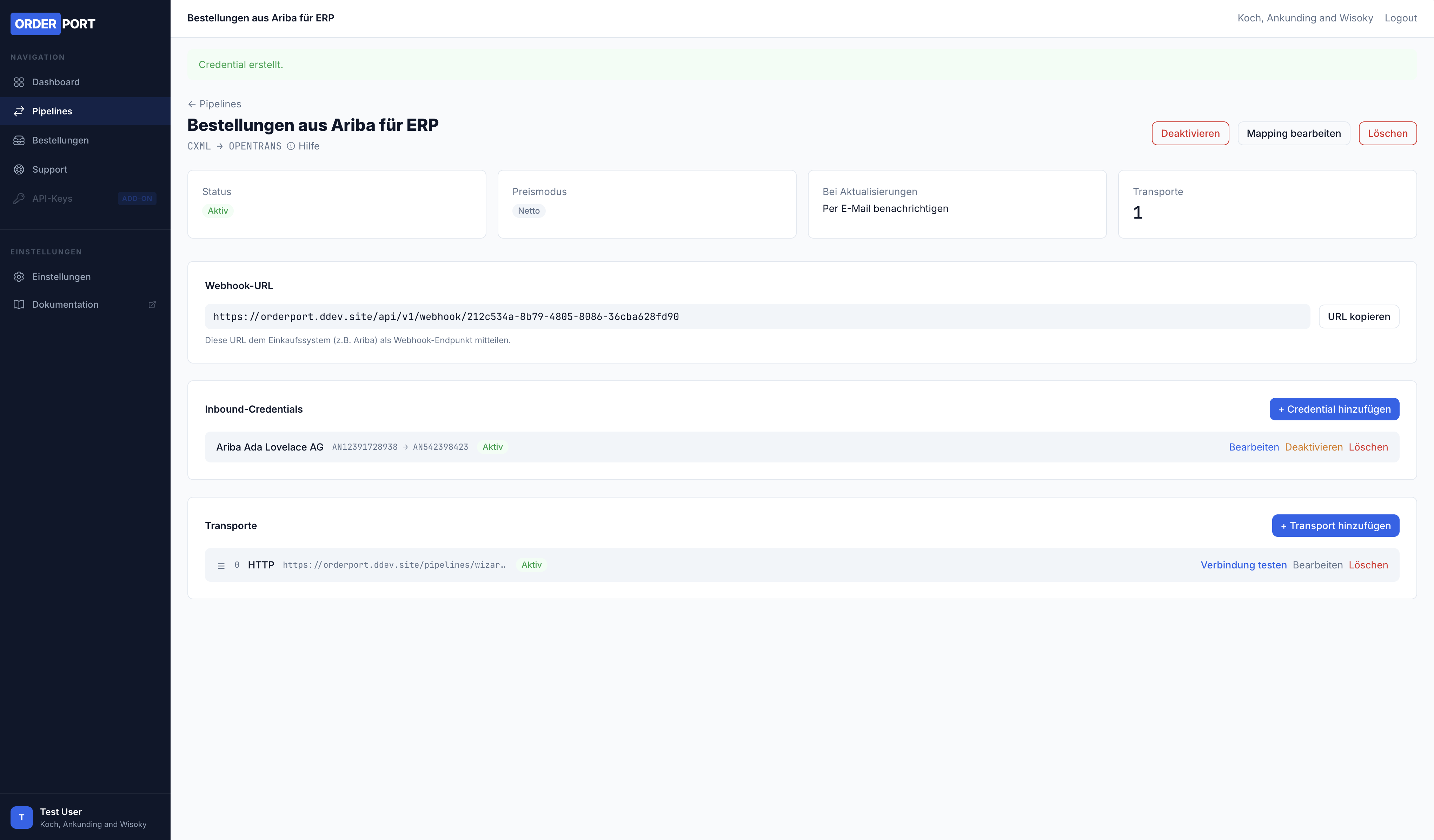Click Verbindung testen for HTTP transport
The image size is (1434, 840).
coord(1243,565)
